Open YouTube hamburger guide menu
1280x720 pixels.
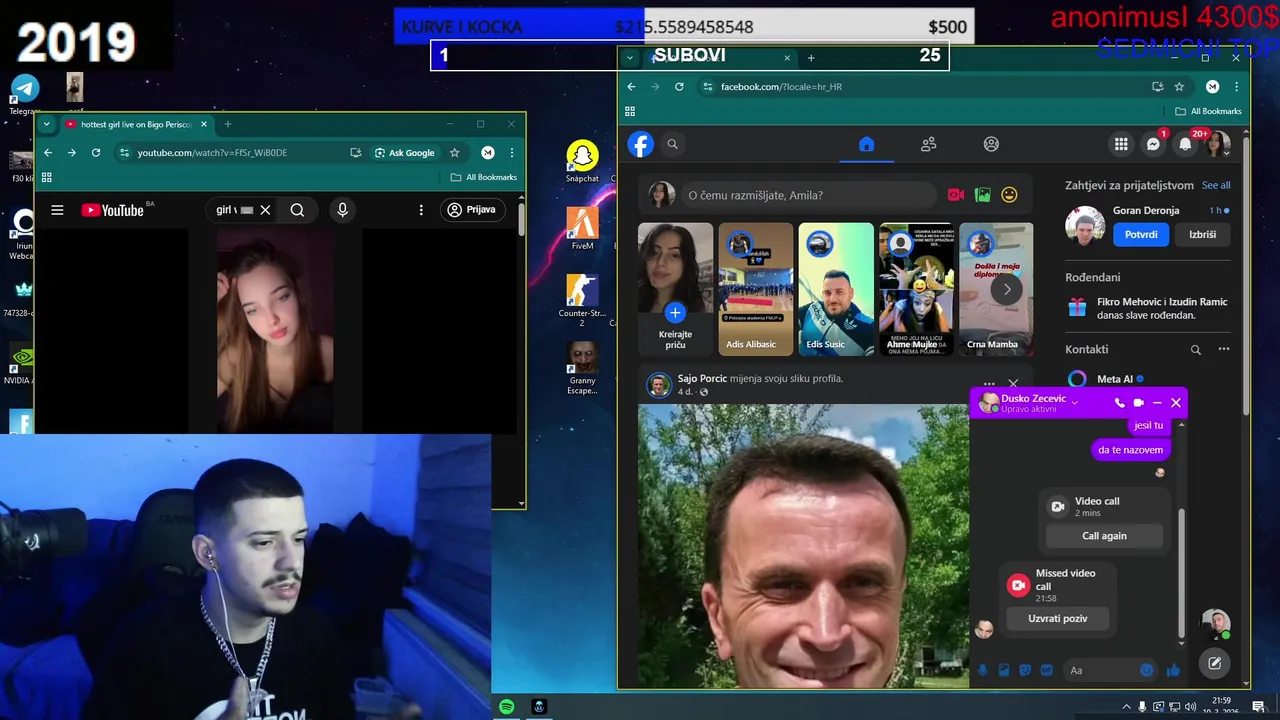tap(57, 210)
